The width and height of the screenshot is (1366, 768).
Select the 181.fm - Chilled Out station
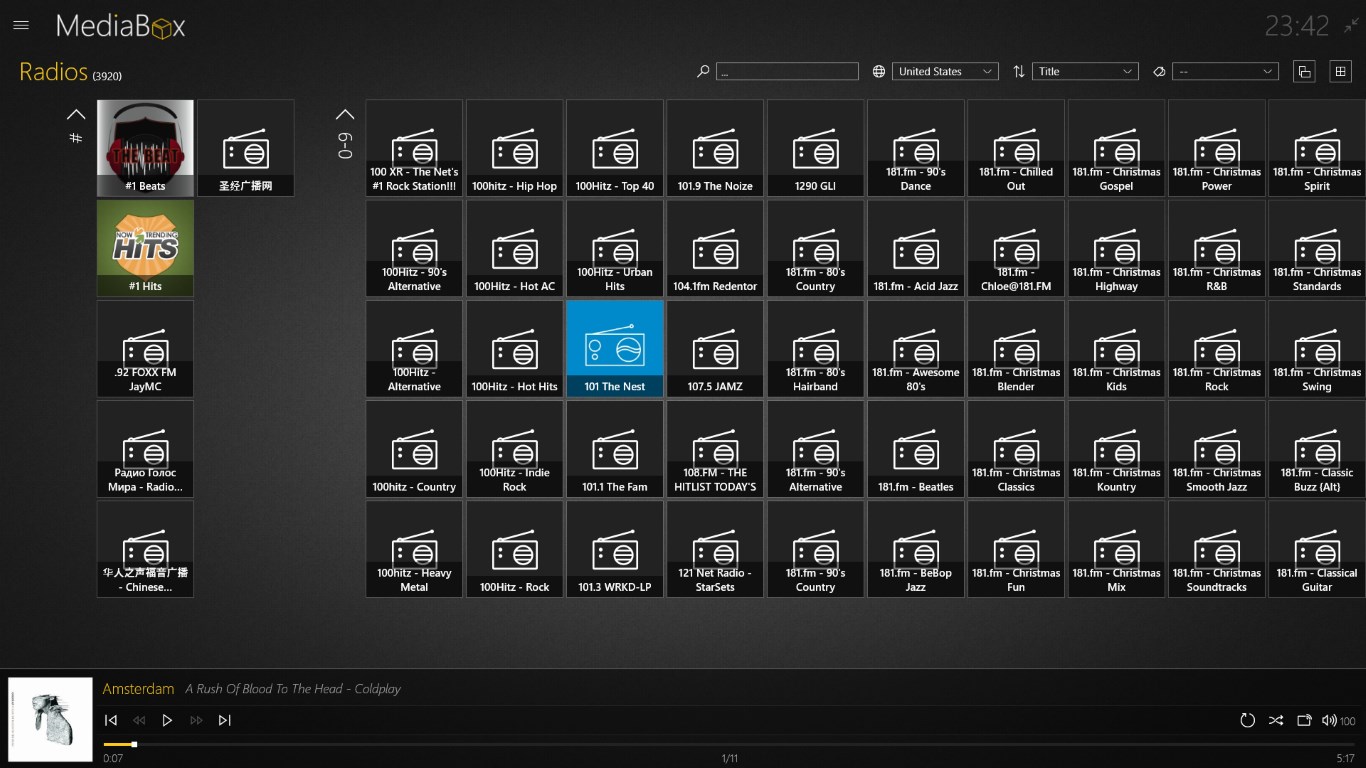[1016, 148]
